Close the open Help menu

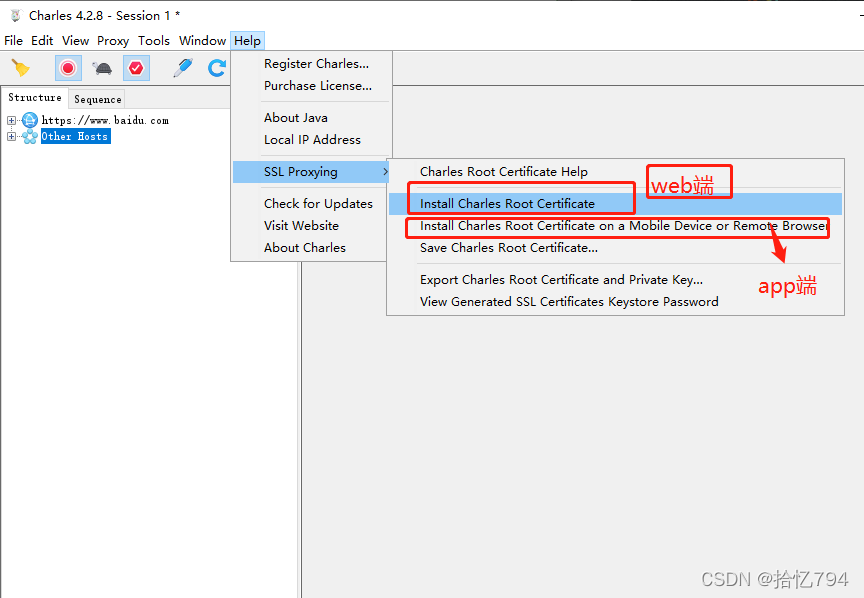click(247, 41)
